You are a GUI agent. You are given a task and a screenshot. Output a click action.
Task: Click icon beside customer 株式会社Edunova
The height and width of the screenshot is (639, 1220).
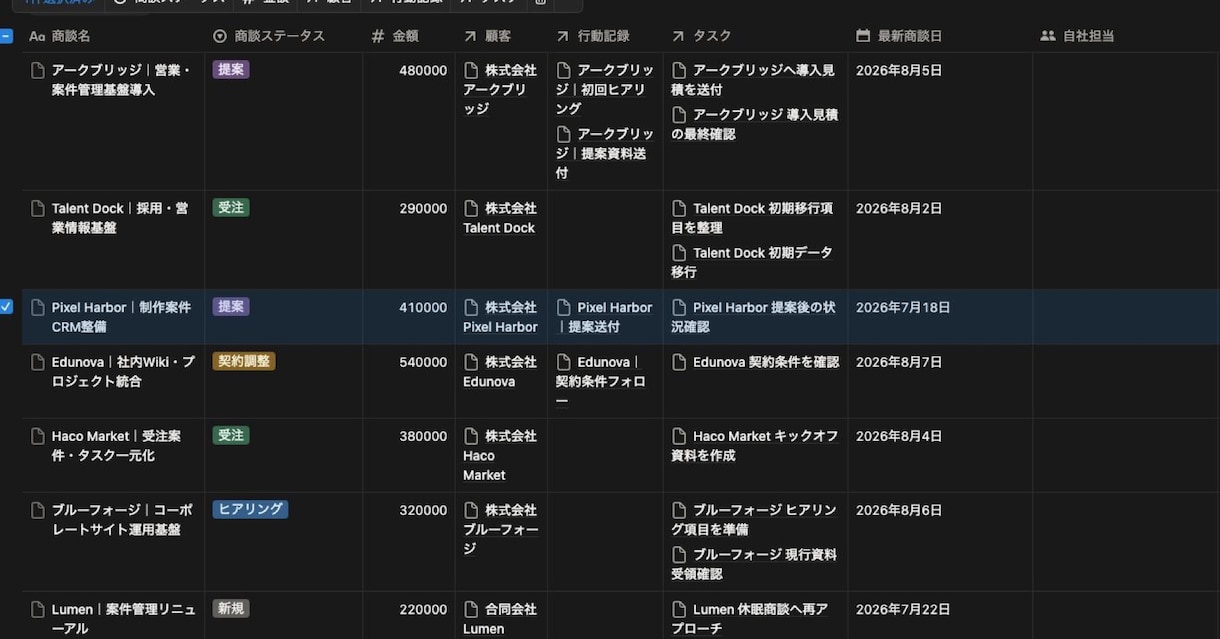coord(471,362)
